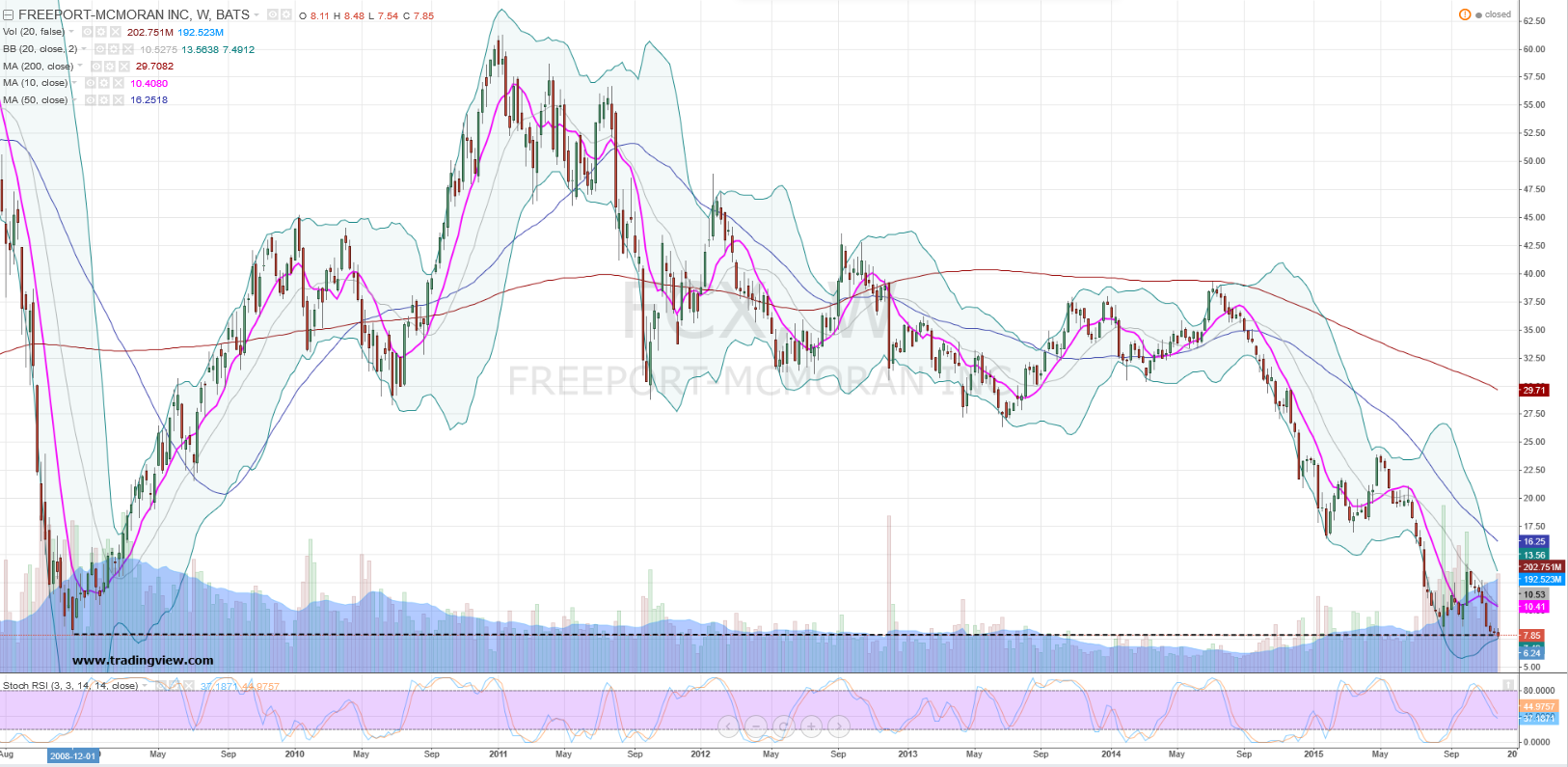This screenshot has width=1568, height=767.
Task: Click the 13.56 Bollinger upper scale label
Action: [1534, 555]
